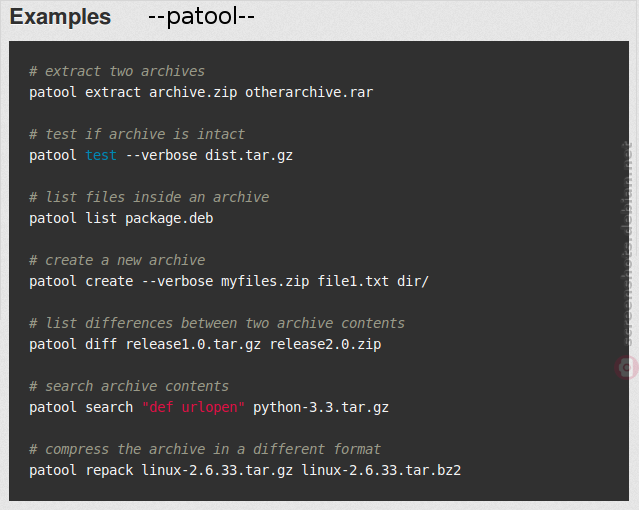639x510 pixels.
Task: Click 'archive.zip' in the extract command
Action: (193, 93)
